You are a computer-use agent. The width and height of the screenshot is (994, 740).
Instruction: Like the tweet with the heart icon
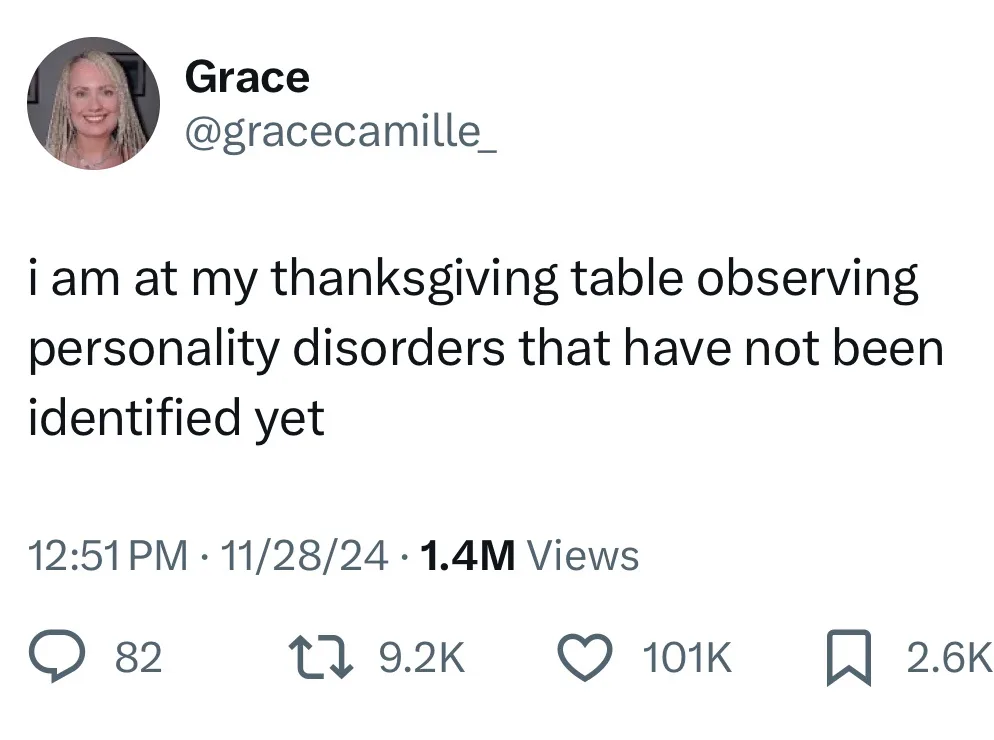point(584,658)
